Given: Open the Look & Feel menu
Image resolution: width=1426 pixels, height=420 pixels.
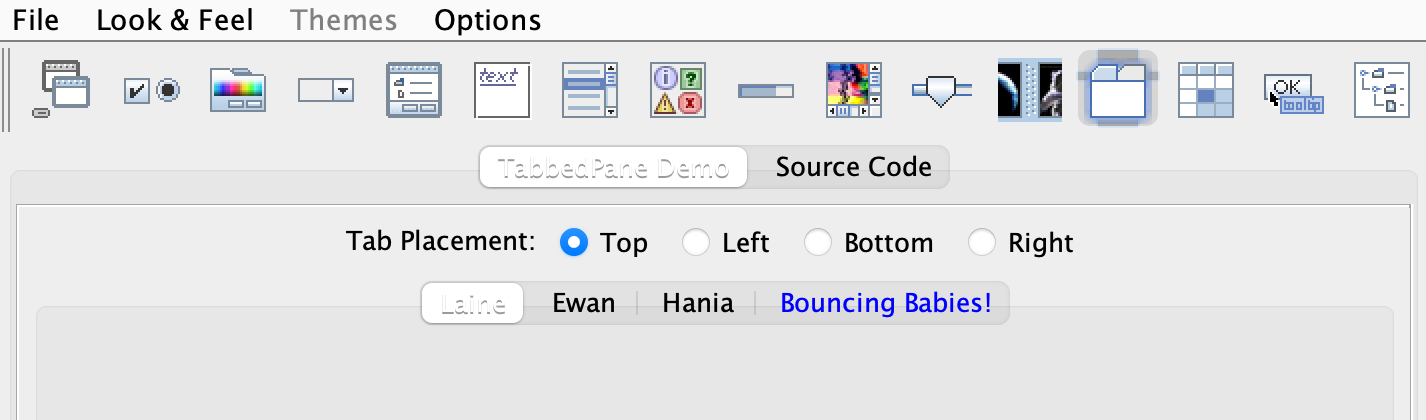Looking at the screenshot, I should 175,20.
